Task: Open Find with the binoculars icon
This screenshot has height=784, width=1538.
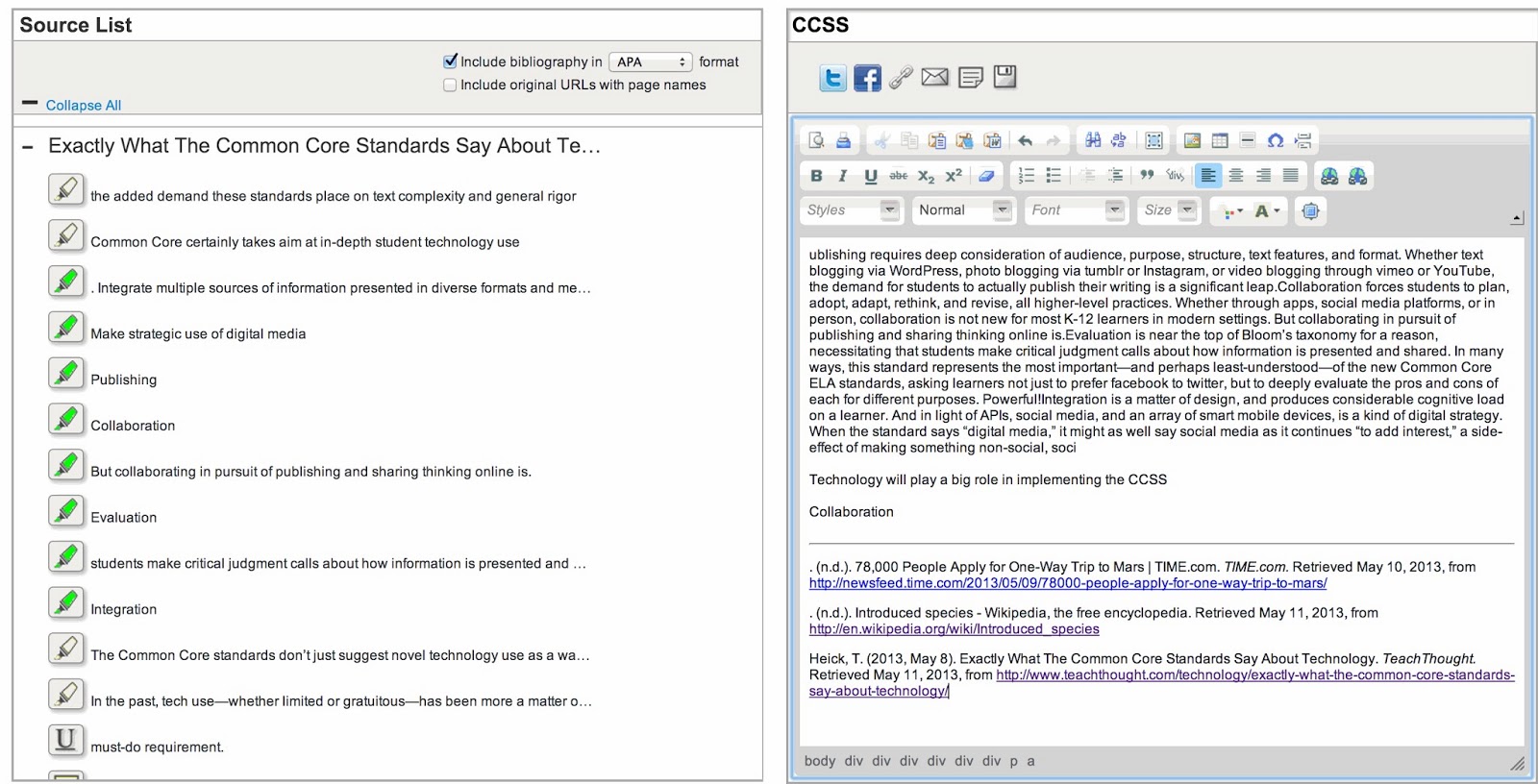Action: click(1093, 141)
